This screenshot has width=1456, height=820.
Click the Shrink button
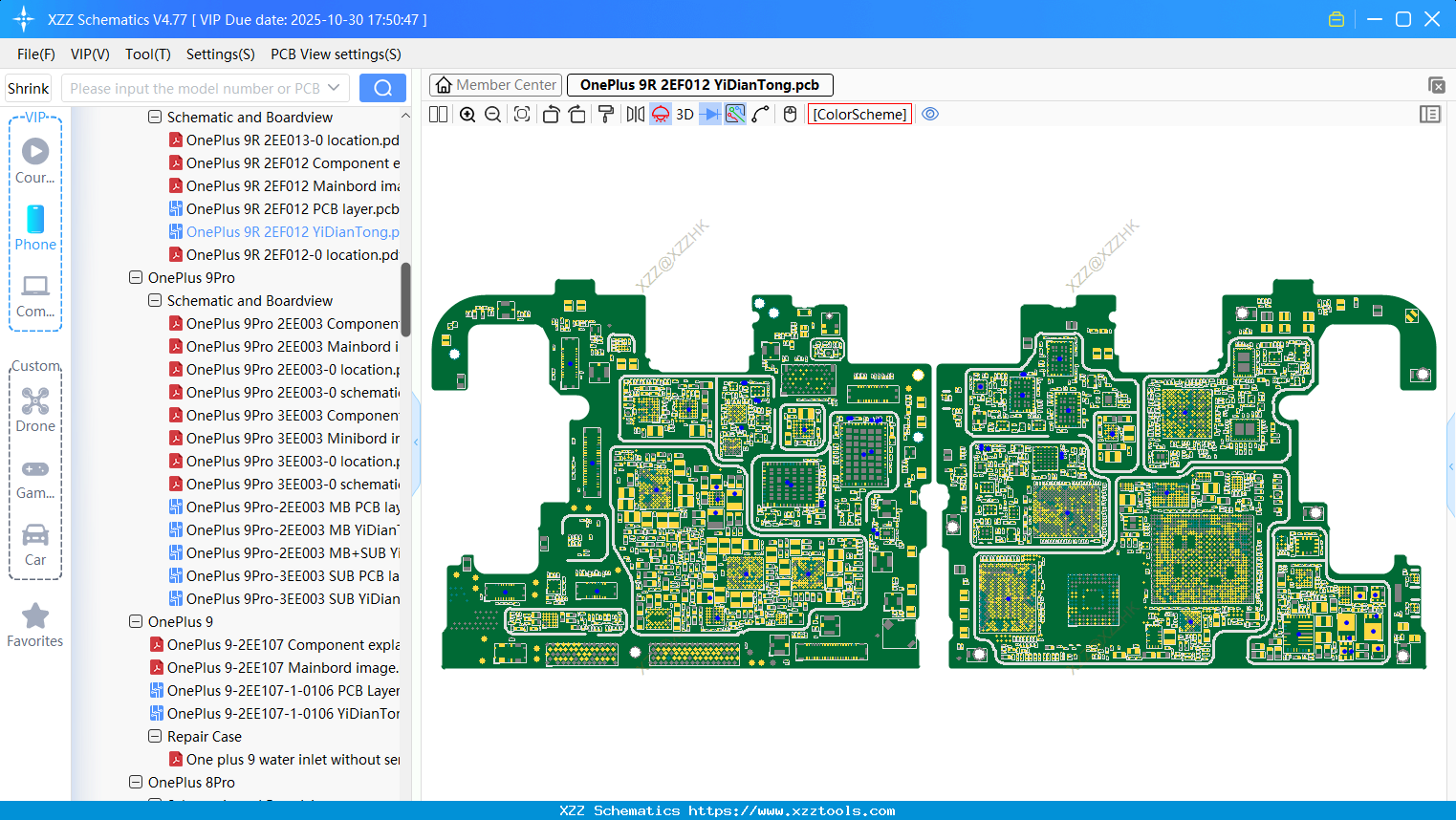[x=29, y=88]
